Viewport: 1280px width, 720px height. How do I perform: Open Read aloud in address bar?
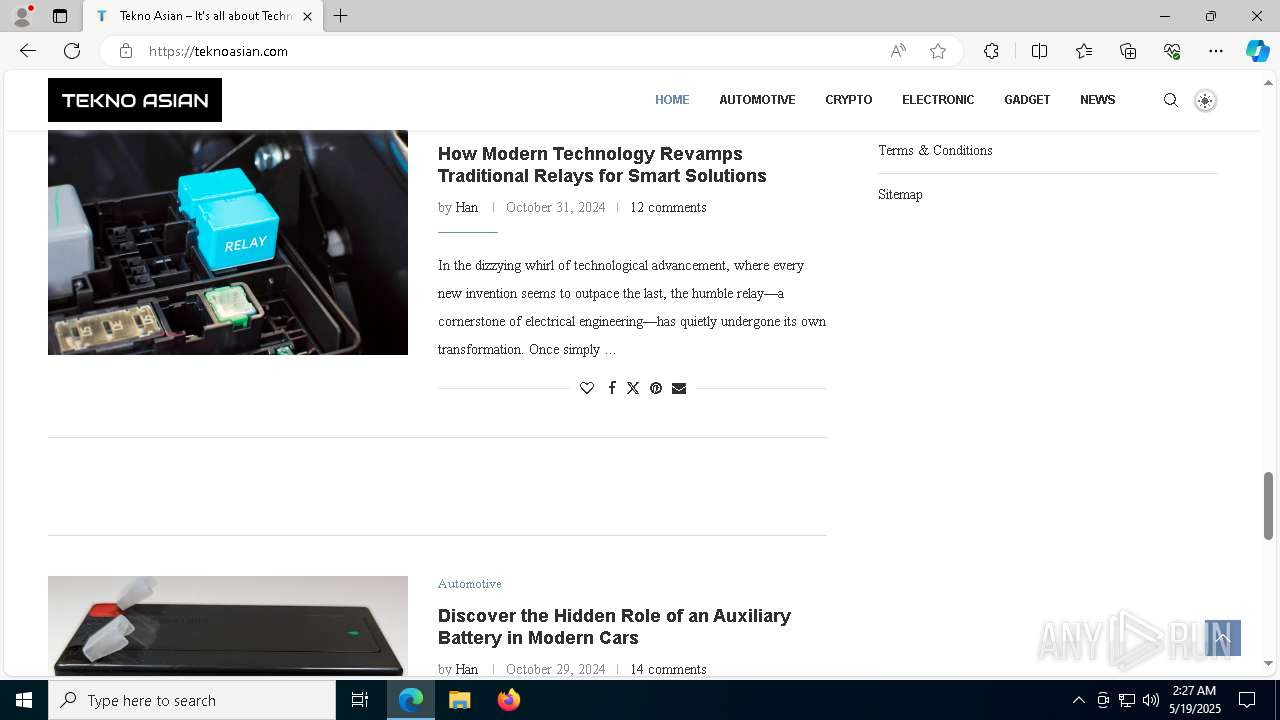(x=898, y=51)
